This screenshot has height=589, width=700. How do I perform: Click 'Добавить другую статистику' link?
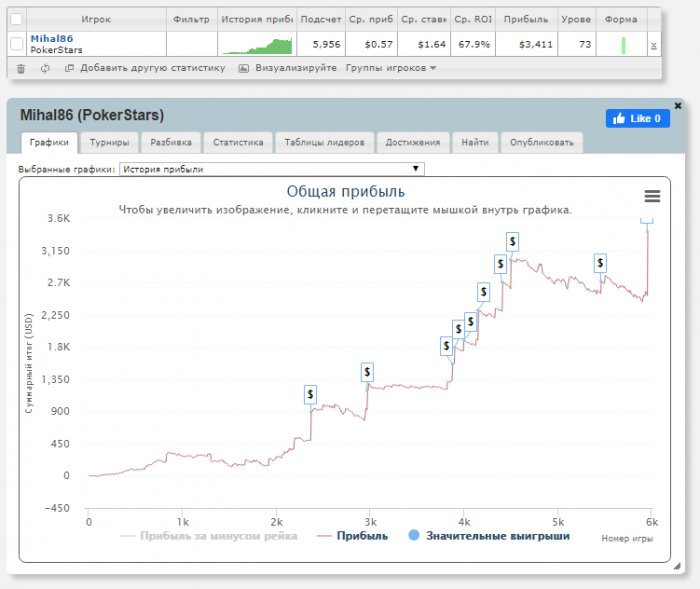[145, 68]
